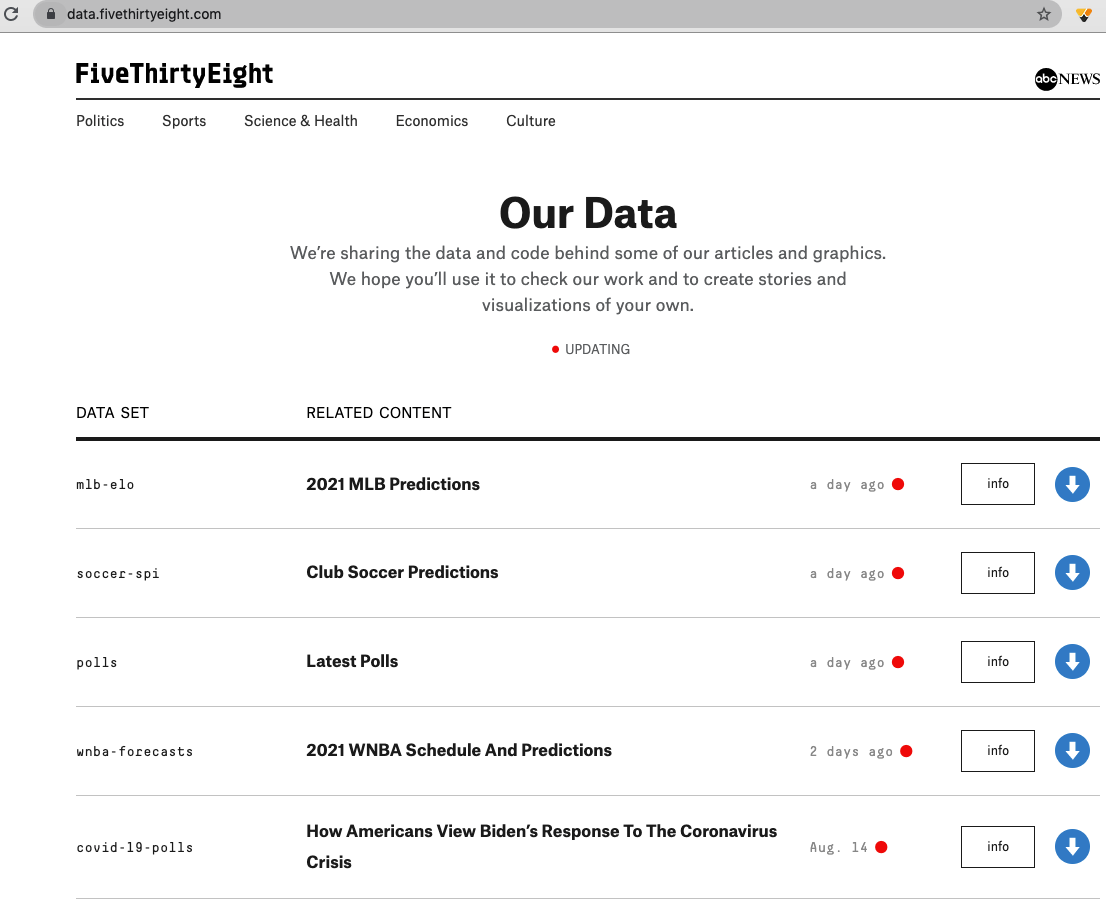Click the RELATED CONTENT column header

pyautogui.click(x=379, y=413)
